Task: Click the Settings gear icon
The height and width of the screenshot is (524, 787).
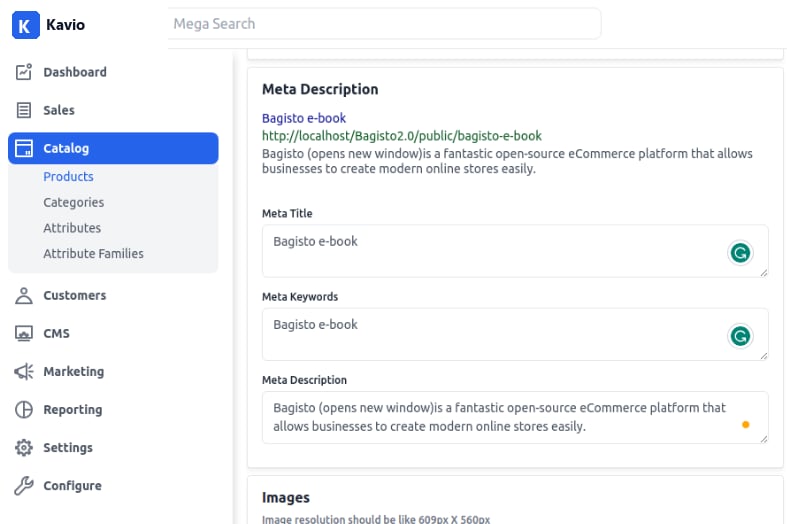Action: point(24,448)
